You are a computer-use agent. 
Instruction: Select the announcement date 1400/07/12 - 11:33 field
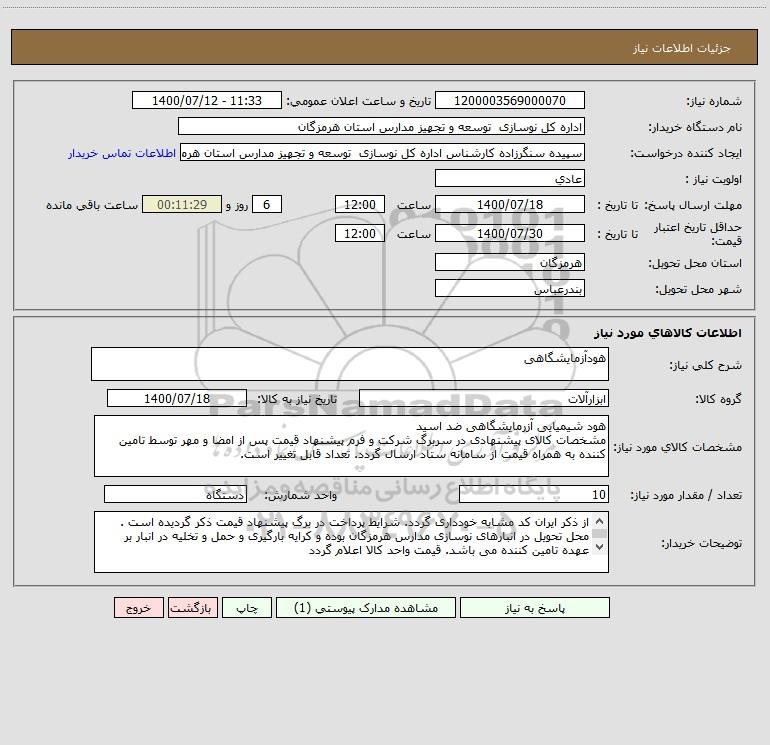pyautogui.click(x=207, y=100)
